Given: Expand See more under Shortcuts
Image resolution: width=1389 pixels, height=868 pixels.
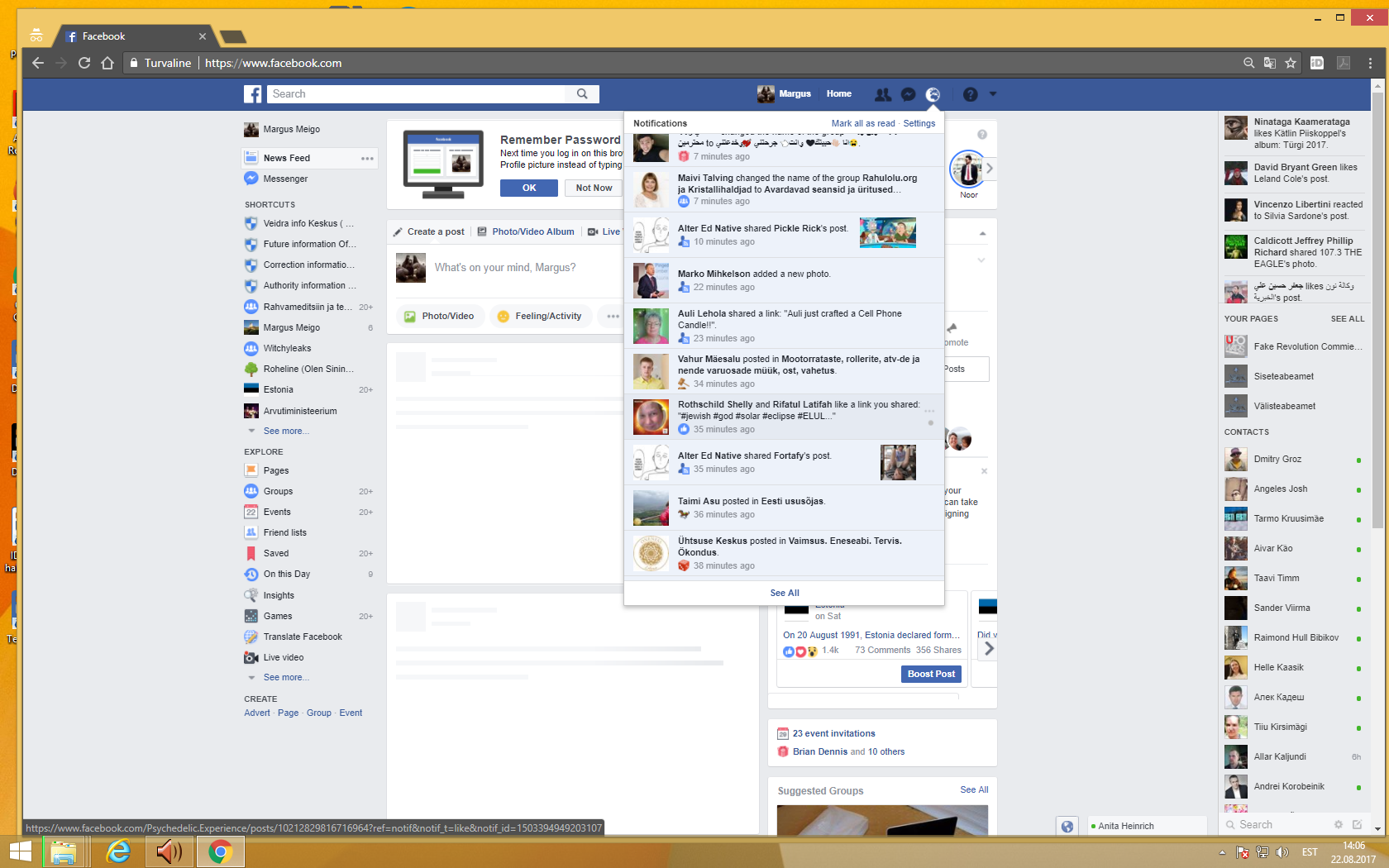Looking at the screenshot, I should pyautogui.click(x=286, y=432).
